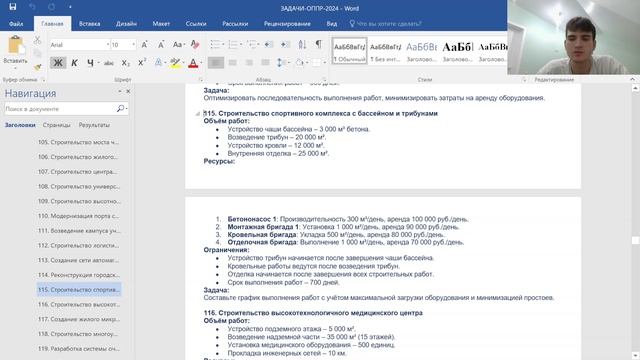Show the Результаты view in navigation
Image resolution: width=640 pixels, height=360 pixels.
coord(94,125)
